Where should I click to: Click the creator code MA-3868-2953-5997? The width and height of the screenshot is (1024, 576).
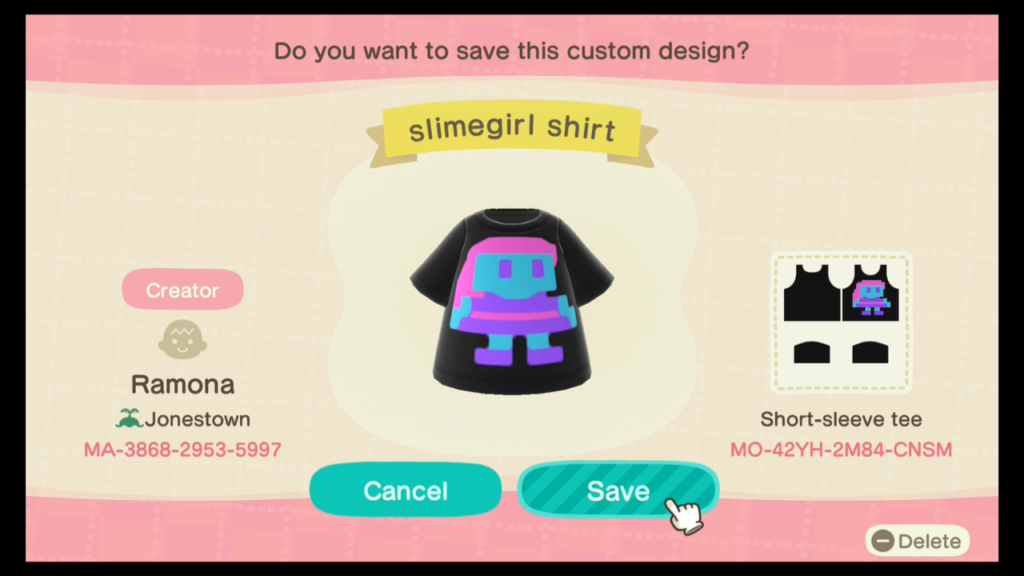coord(182,449)
